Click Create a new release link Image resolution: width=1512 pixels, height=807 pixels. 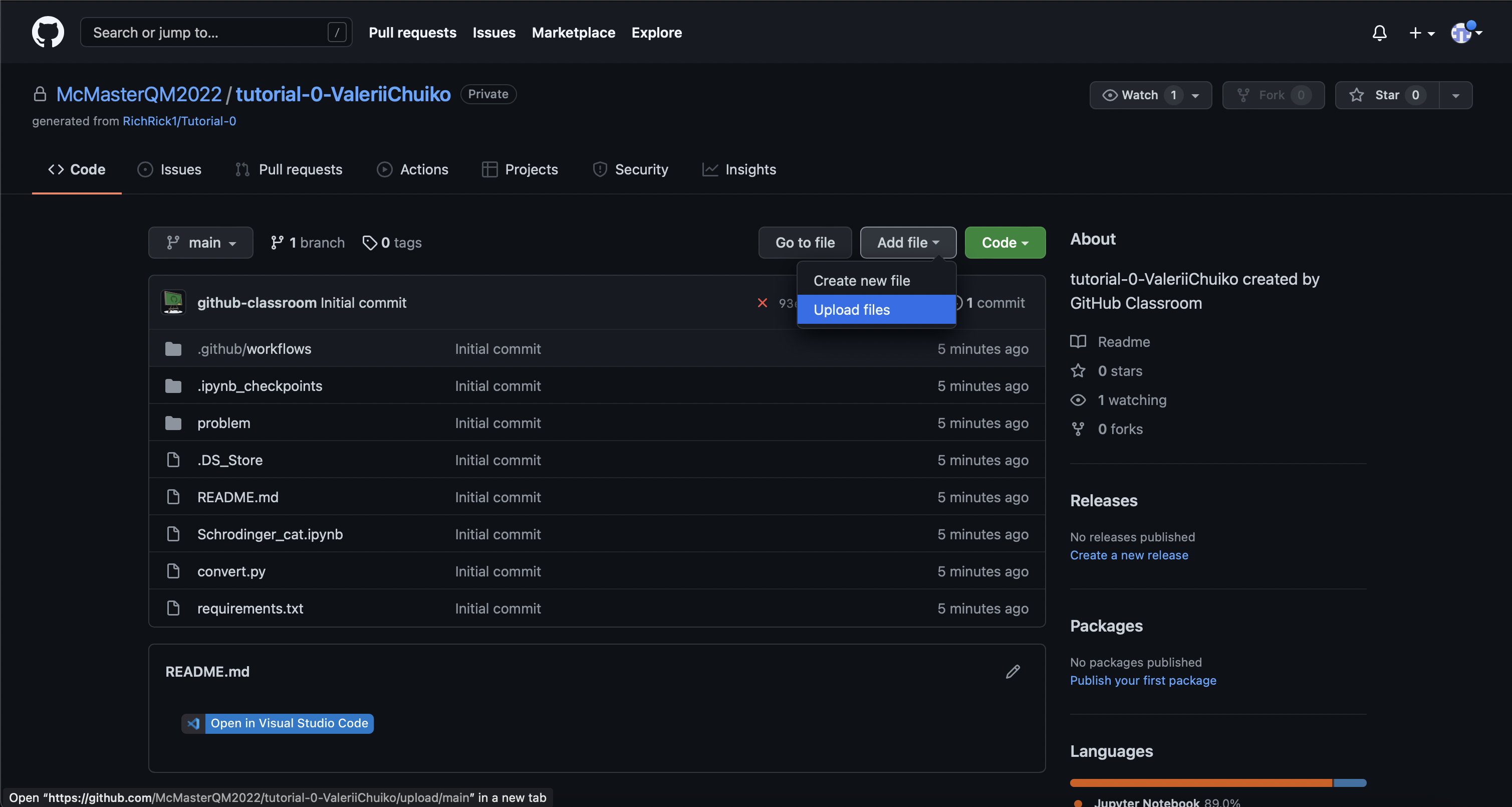pos(1129,555)
